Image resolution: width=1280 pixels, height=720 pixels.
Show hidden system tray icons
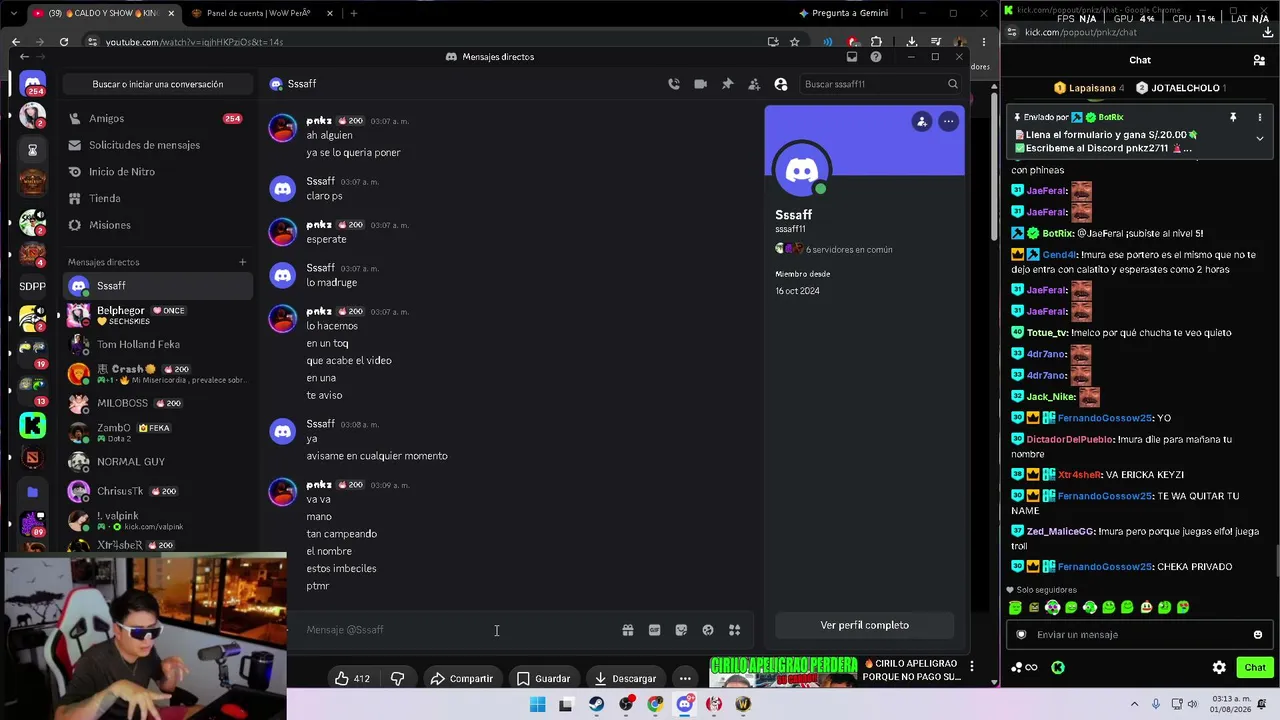[x=1134, y=704]
